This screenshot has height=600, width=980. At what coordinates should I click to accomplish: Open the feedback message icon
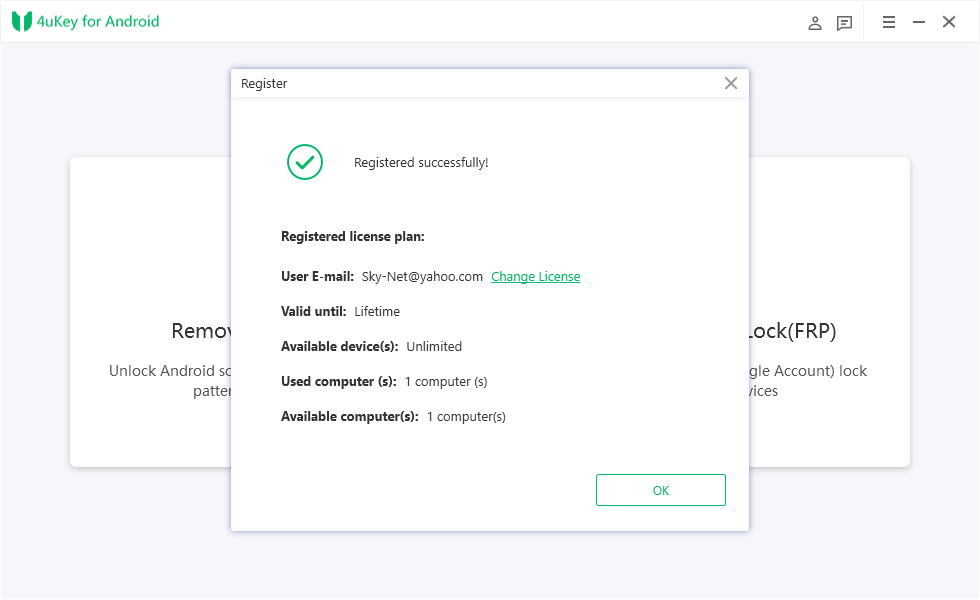pyautogui.click(x=844, y=23)
